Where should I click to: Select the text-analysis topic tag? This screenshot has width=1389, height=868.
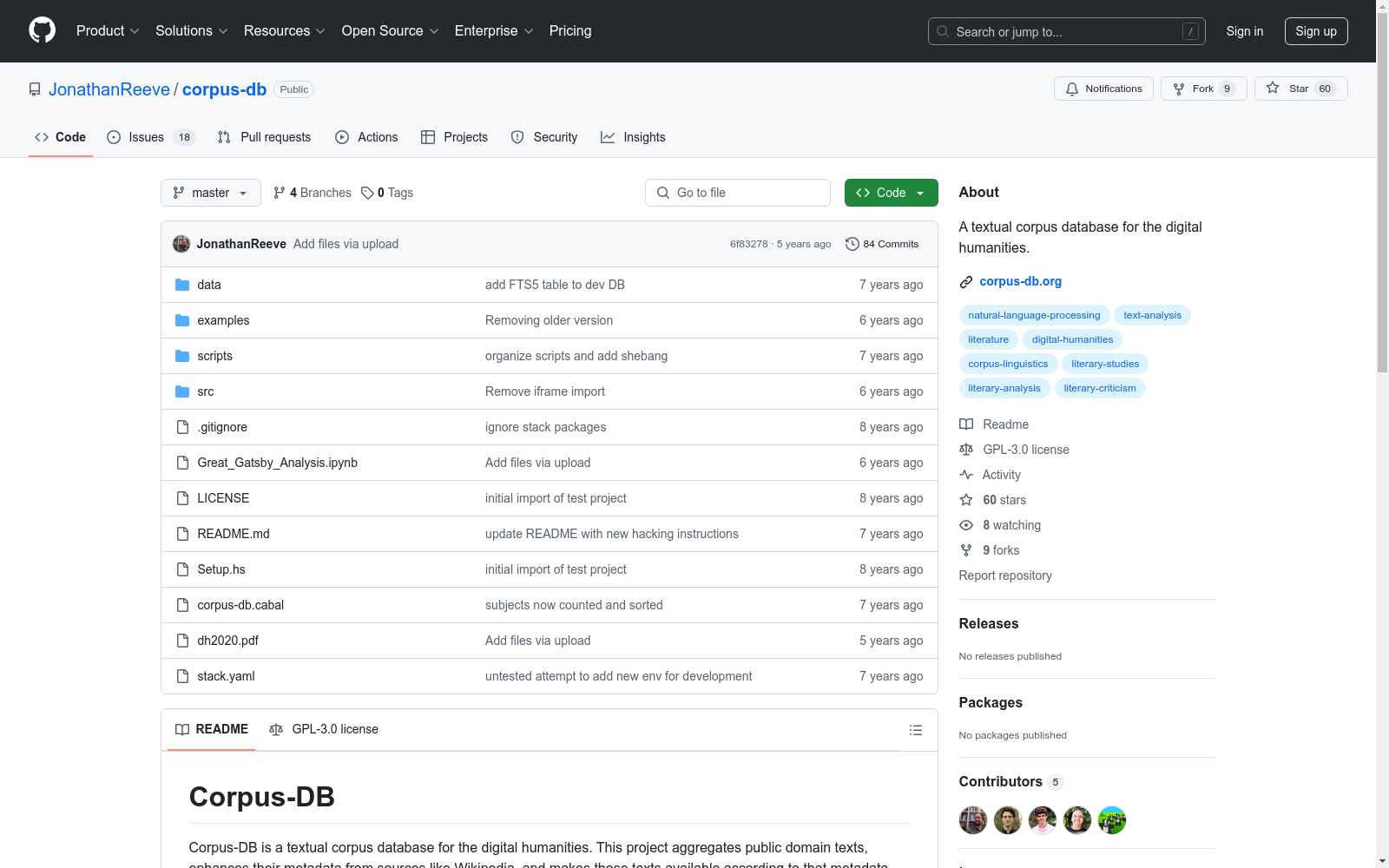[1152, 315]
